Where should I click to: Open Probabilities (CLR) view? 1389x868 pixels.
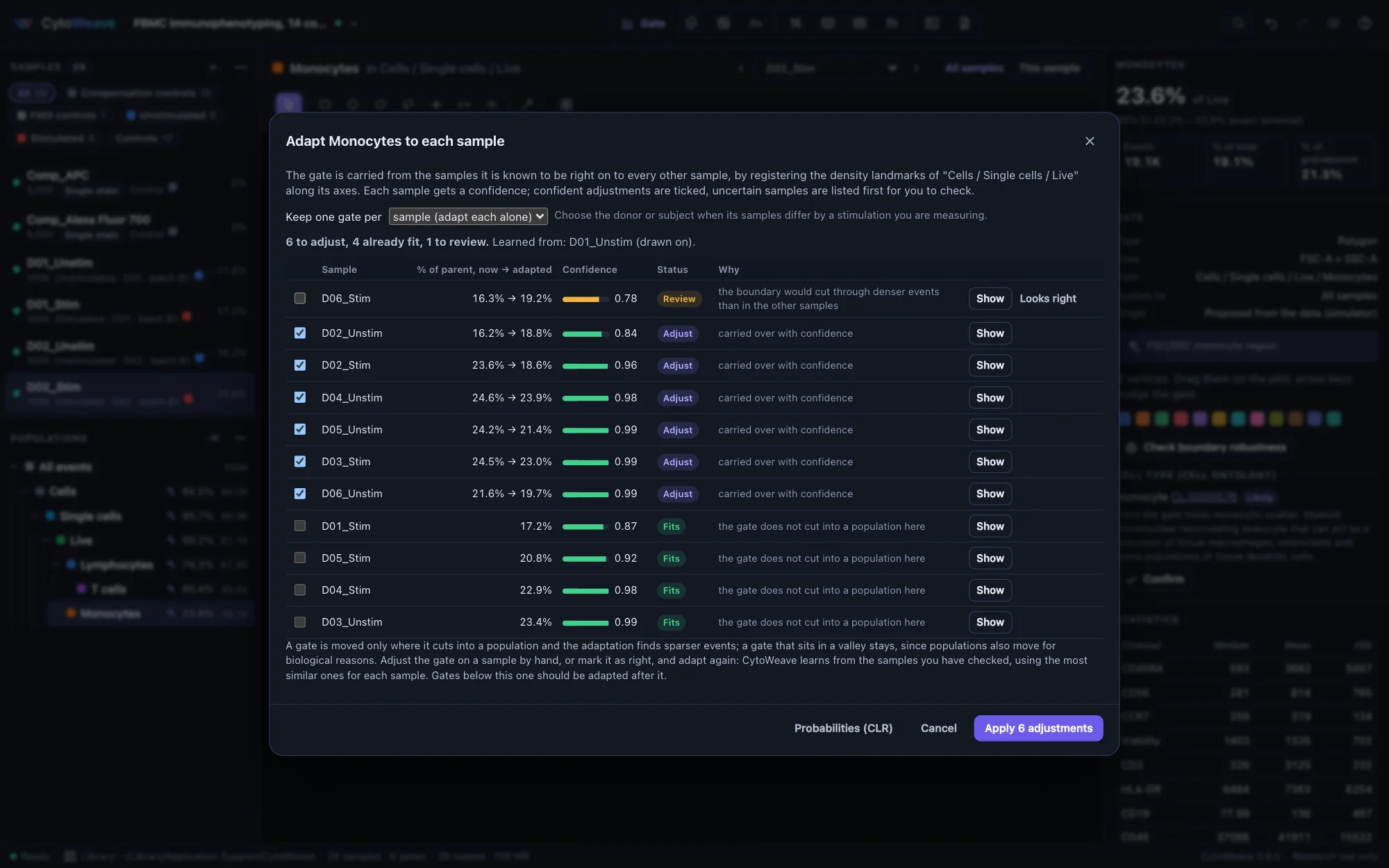point(843,728)
